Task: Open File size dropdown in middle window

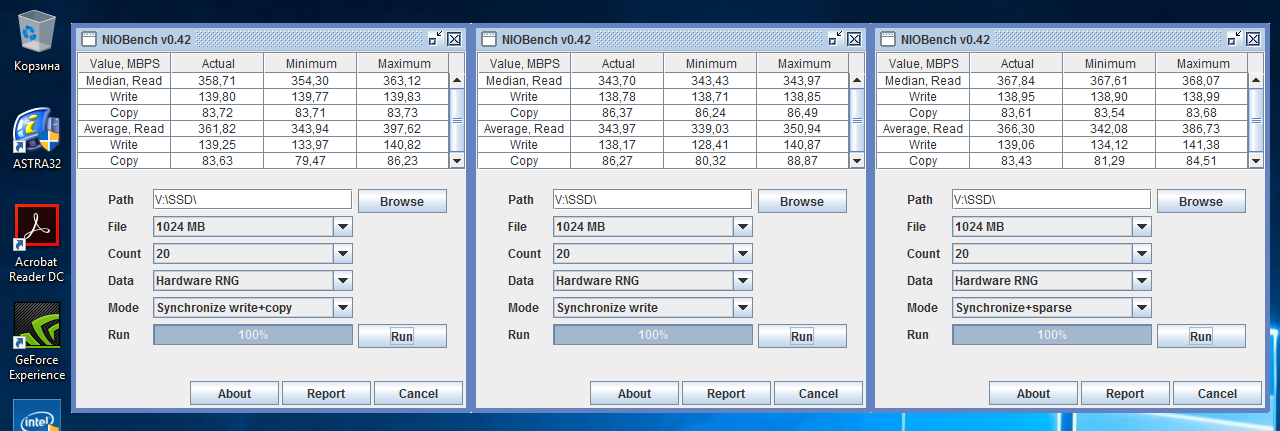Action: [742, 227]
